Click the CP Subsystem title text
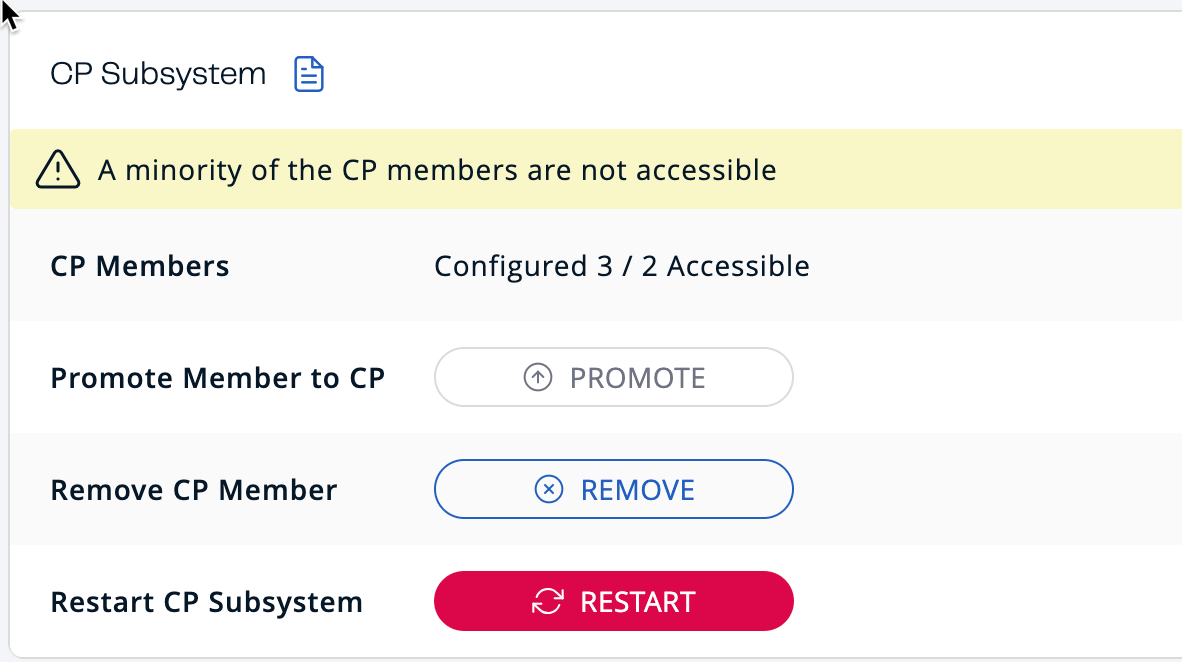Image resolution: width=1182 pixels, height=662 pixels. (x=157, y=73)
